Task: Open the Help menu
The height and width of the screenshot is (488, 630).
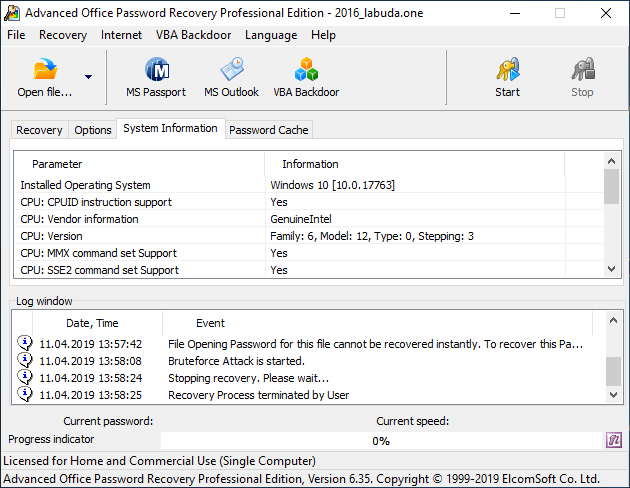Action: [323, 35]
